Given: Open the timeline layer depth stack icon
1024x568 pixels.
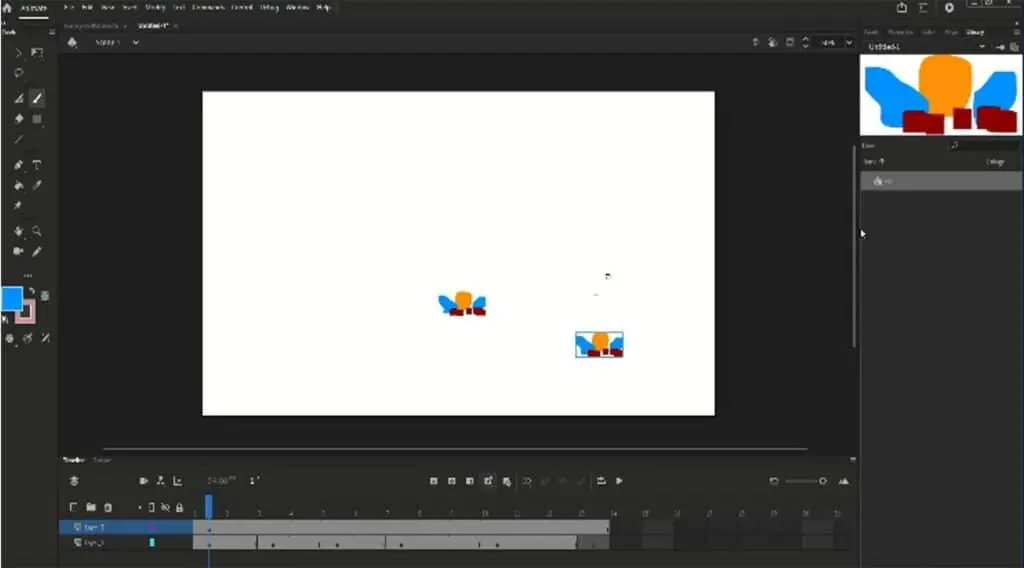Looking at the screenshot, I should 74,481.
